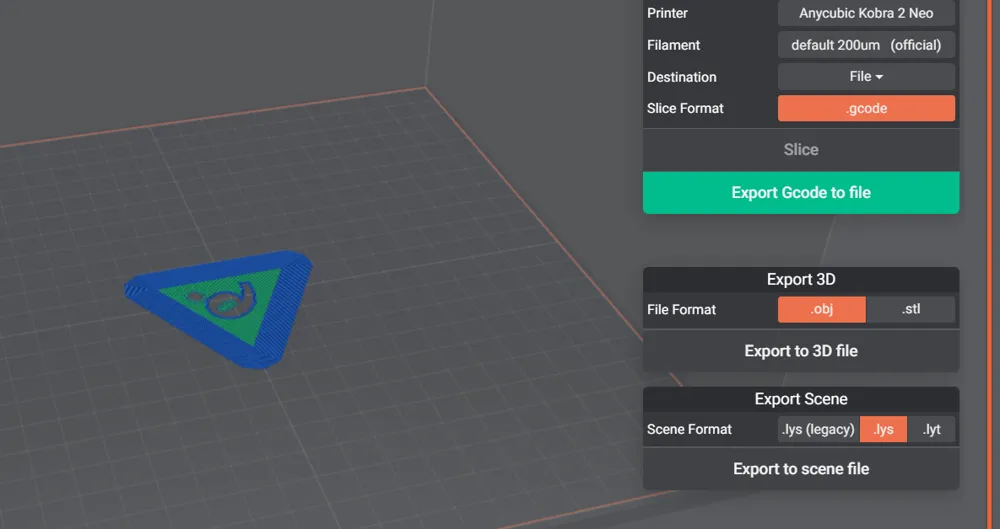Click the Export to scene file button
Screen dimensions: 1000x529
point(801,469)
